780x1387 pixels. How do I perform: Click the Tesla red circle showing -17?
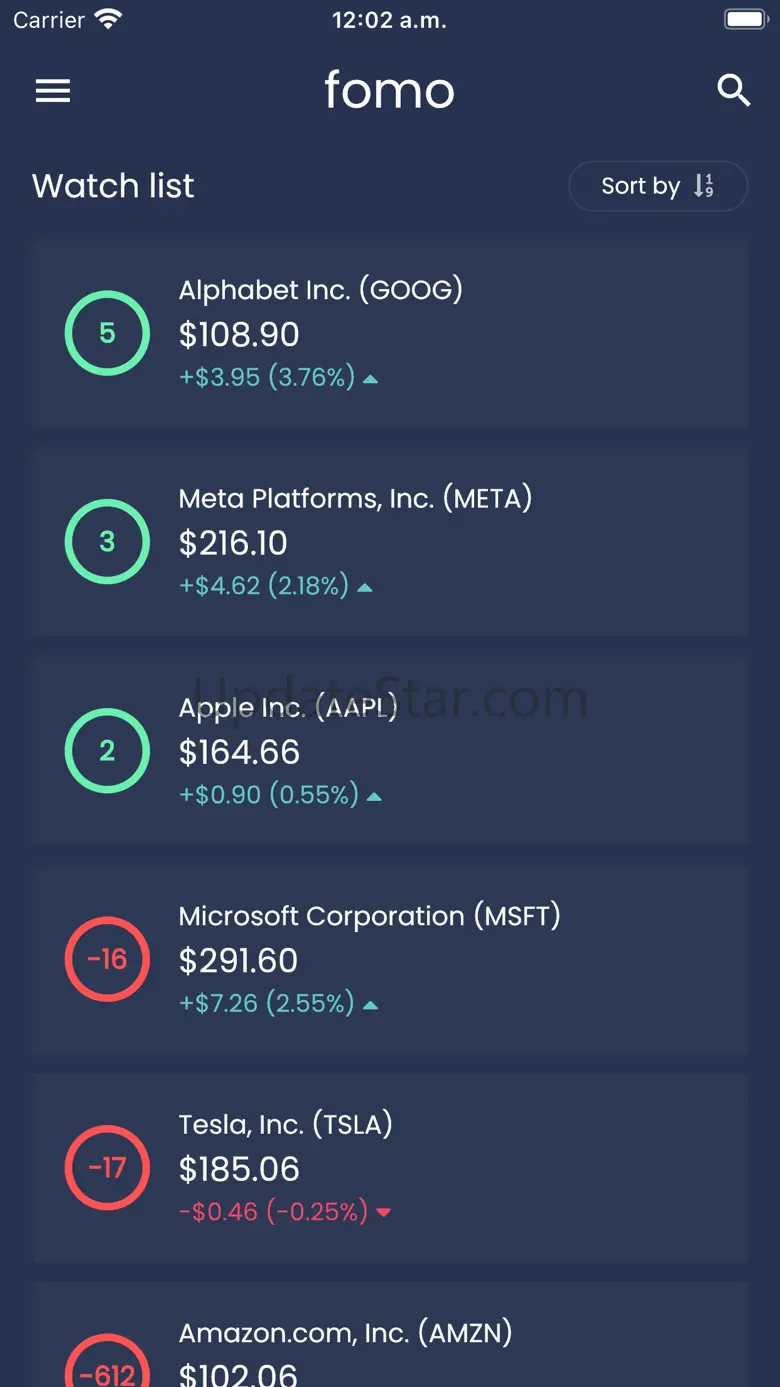[x=107, y=1168]
